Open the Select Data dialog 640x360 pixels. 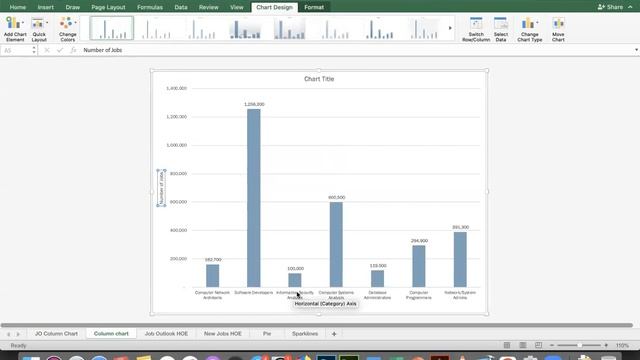501,29
